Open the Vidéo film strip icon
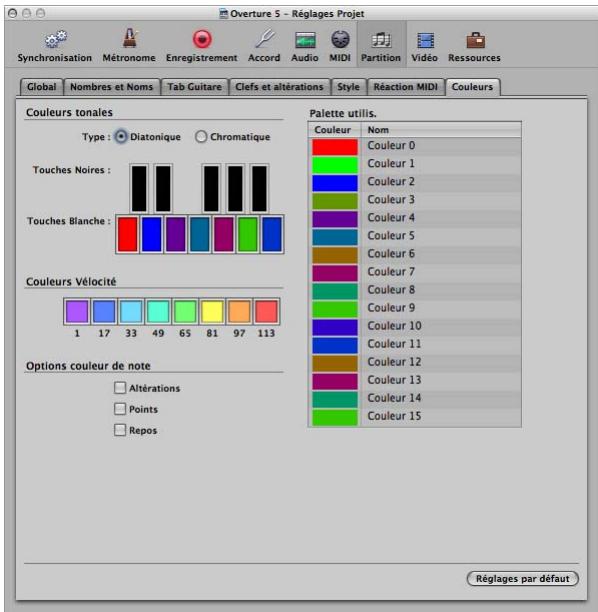The image size is (598, 612). [x=425, y=40]
